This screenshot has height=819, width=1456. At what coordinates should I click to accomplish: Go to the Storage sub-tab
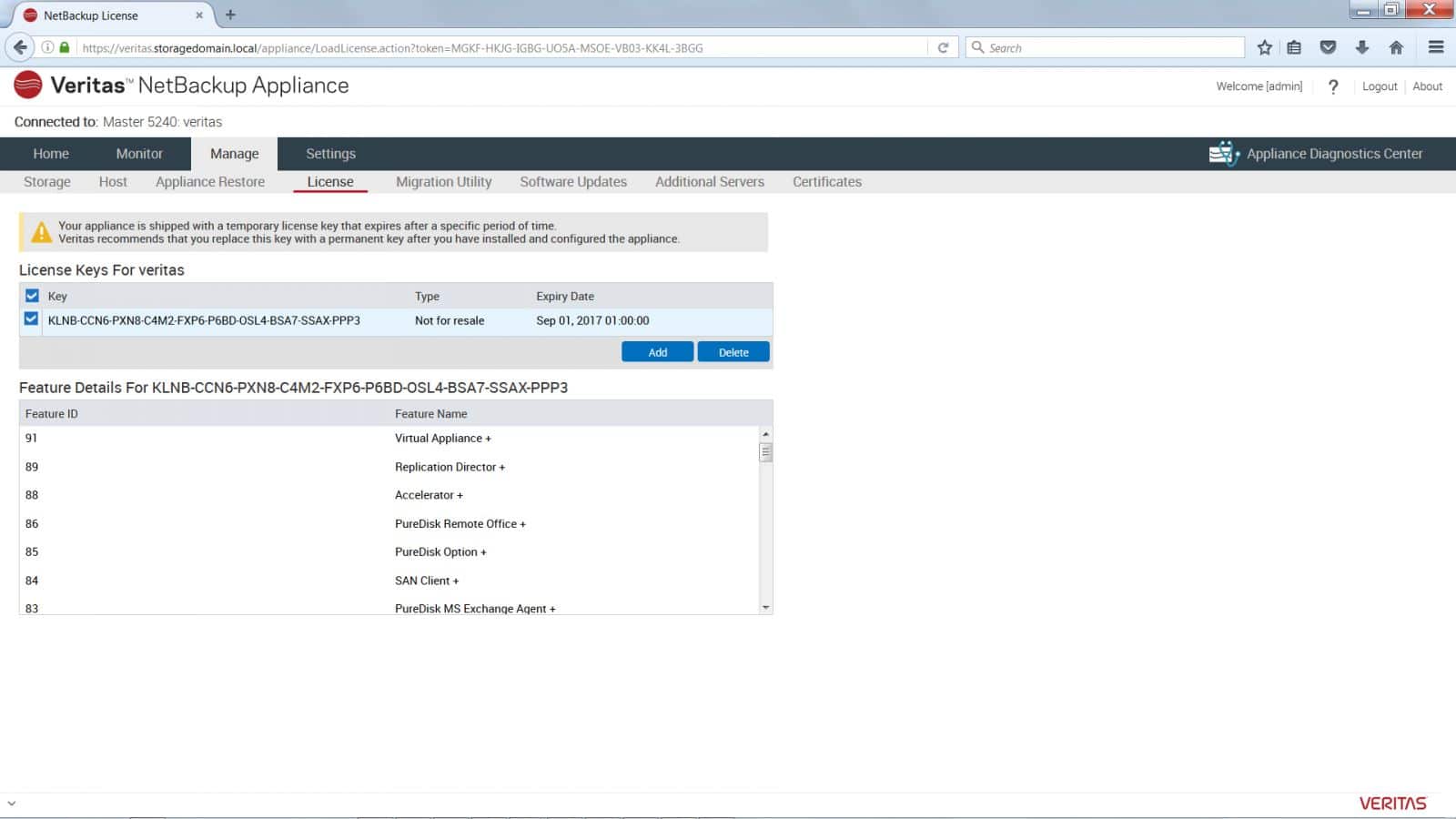click(x=47, y=182)
